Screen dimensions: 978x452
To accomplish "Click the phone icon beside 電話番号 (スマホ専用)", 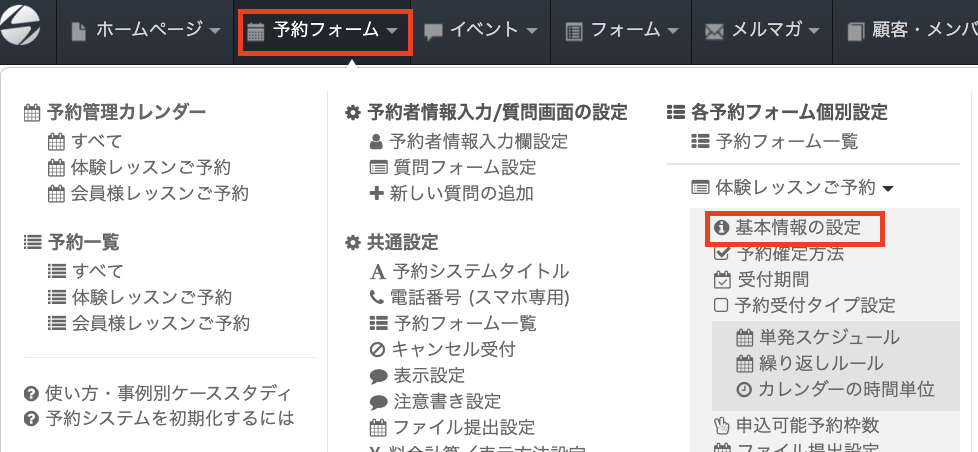I will tap(377, 297).
